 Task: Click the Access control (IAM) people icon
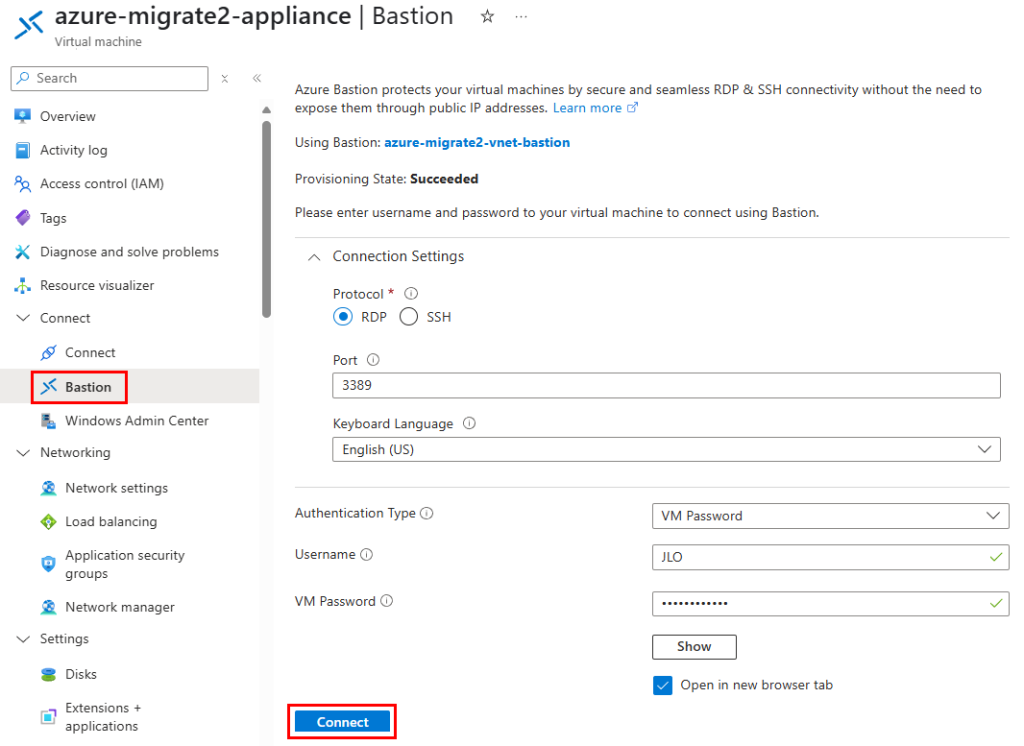tap(22, 184)
